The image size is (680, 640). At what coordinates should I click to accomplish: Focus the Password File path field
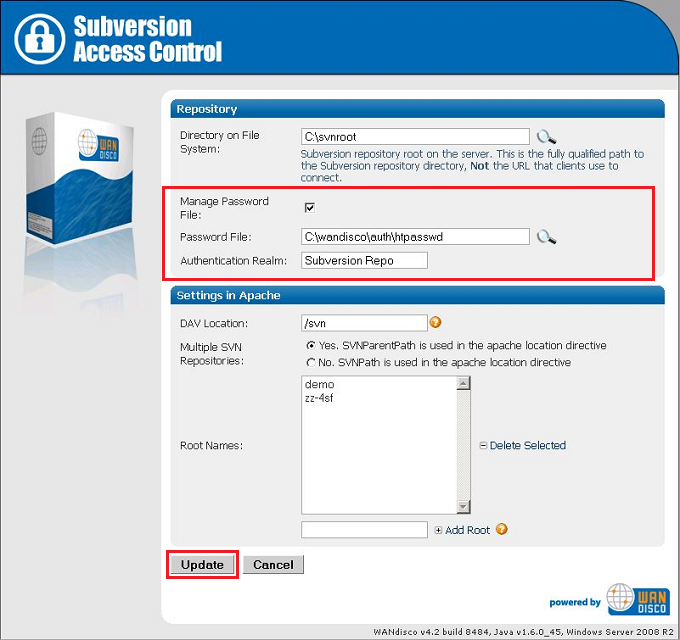[x=415, y=237]
